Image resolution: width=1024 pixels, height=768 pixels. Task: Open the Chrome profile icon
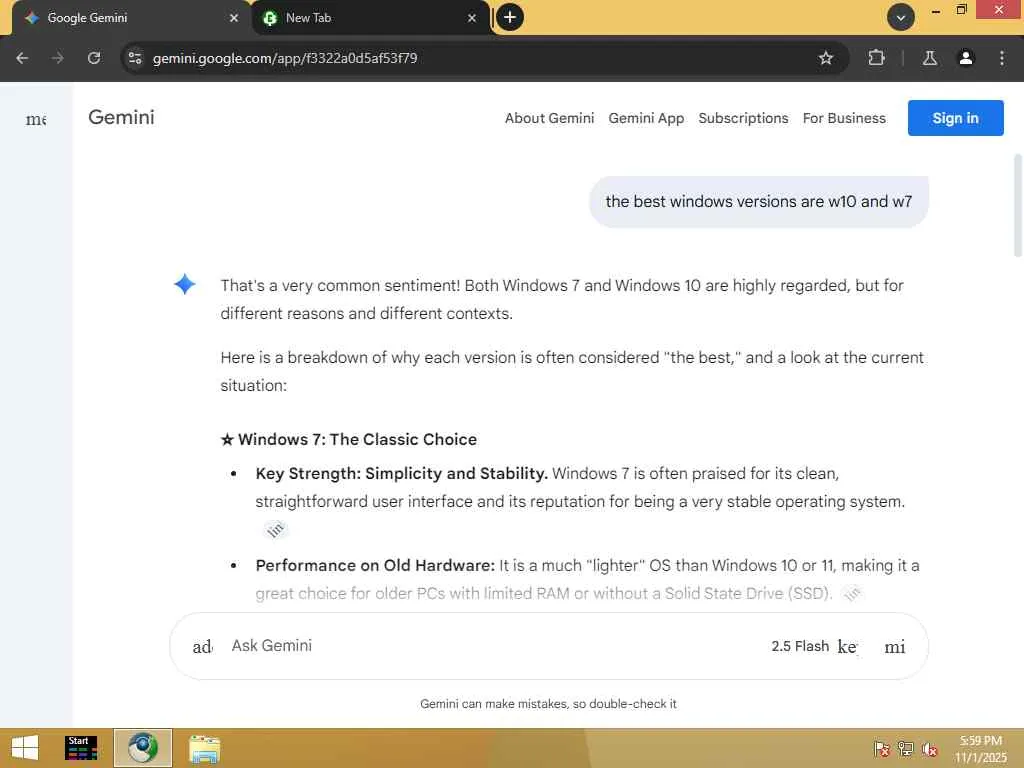point(966,58)
